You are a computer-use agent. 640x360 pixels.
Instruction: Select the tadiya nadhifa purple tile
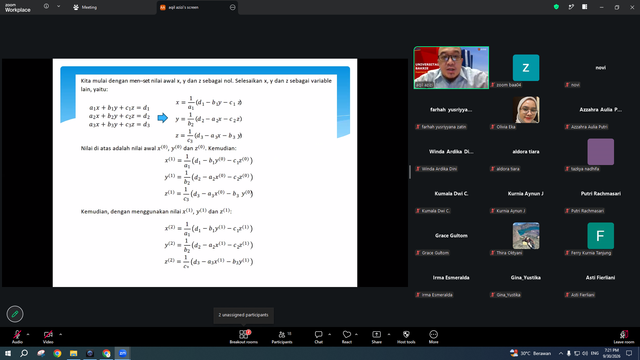tap(600, 151)
